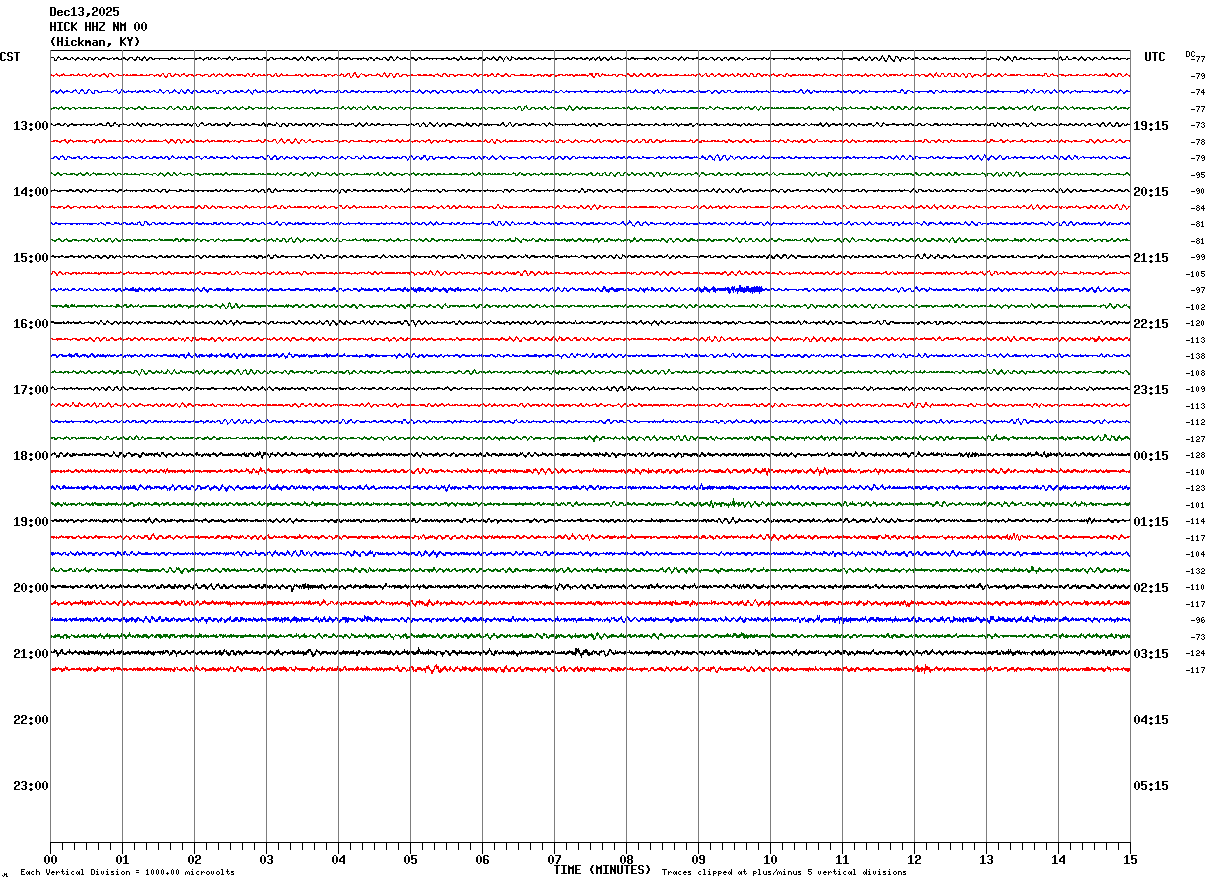Click minute tick label "03" on time axis
This screenshot has width=1210, height=886.
click(x=266, y=860)
